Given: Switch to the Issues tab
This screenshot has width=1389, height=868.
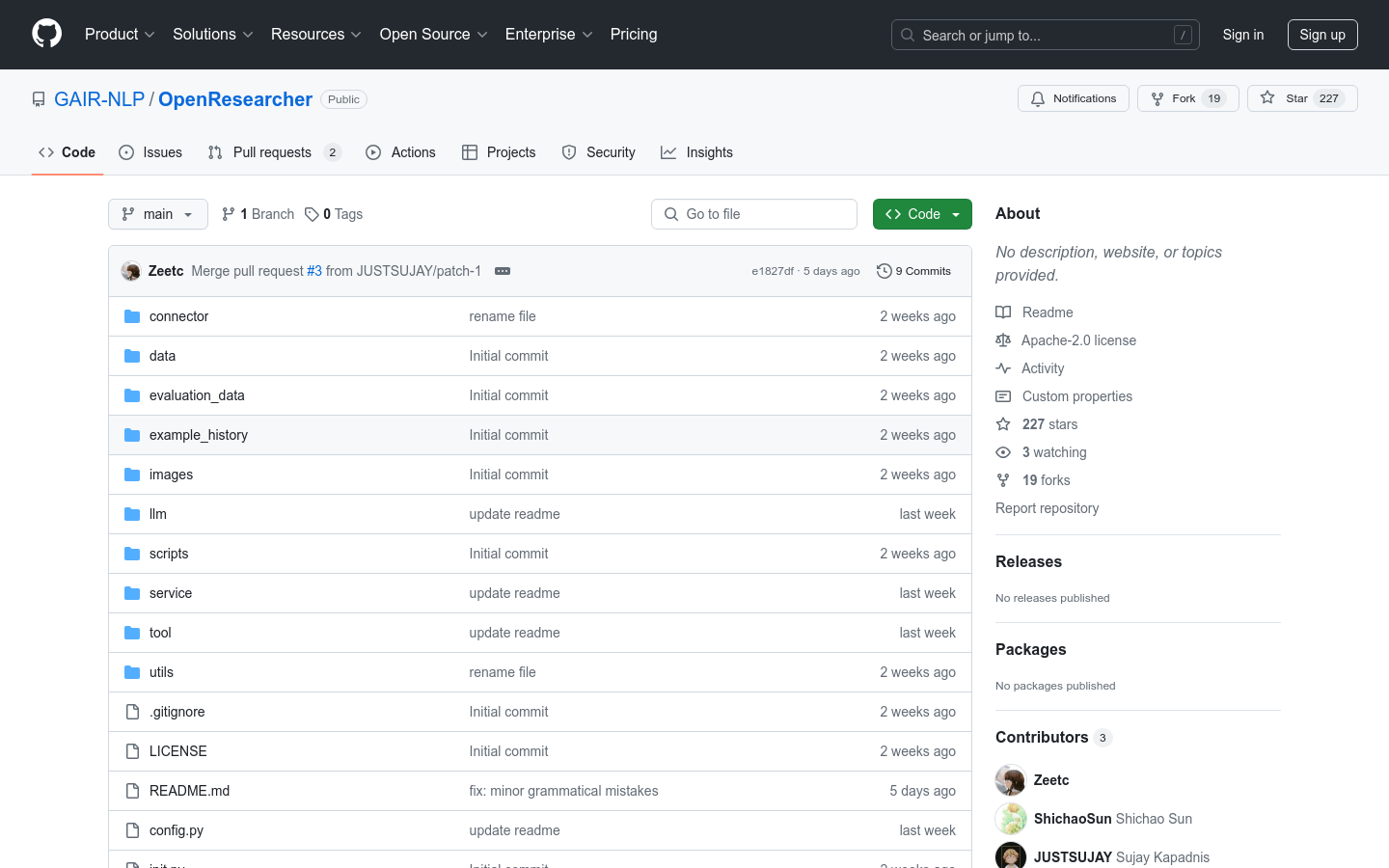Looking at the screenshot, I should pos(150,152).
